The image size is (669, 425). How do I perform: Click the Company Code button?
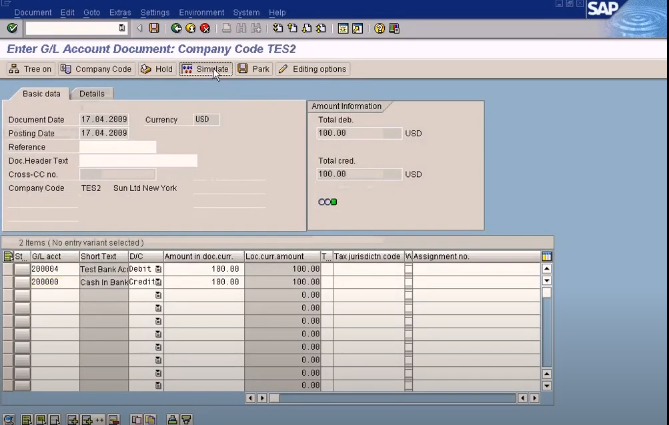[x=96, y=69]
